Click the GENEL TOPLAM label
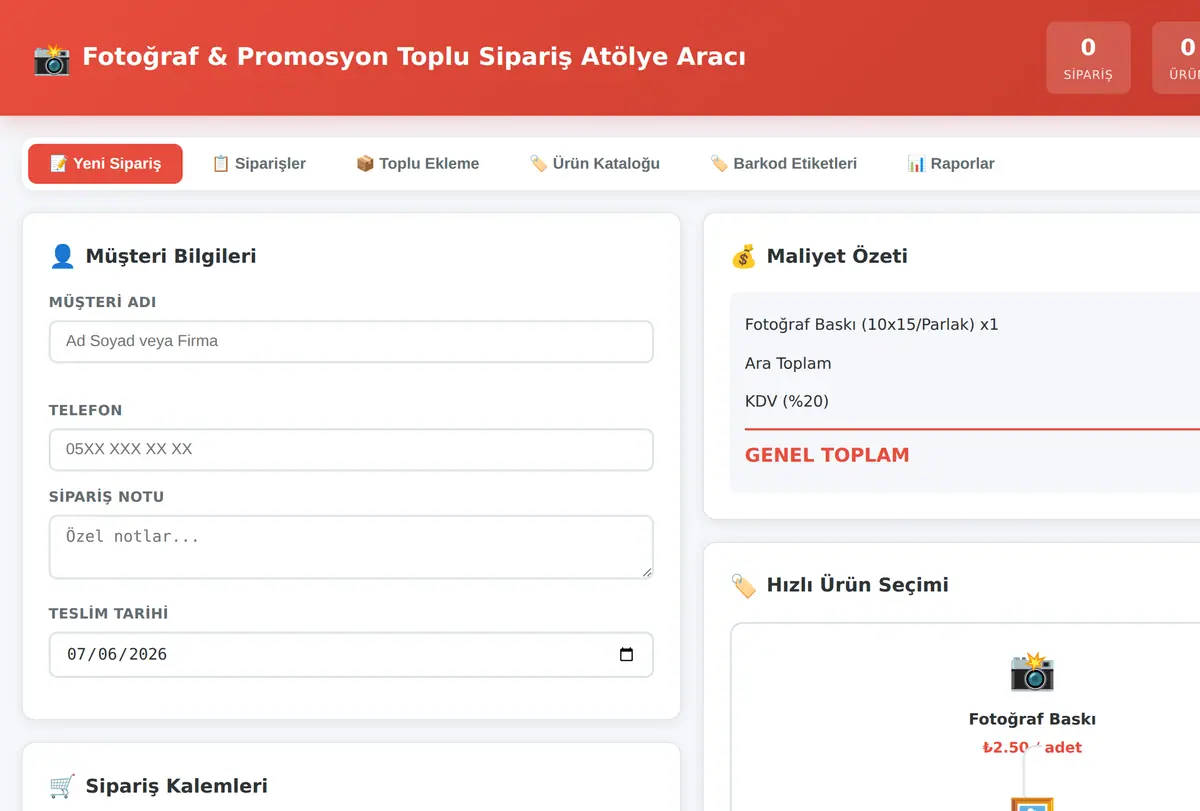This screenshot has height=811, width=1200. tap(827, 455)
